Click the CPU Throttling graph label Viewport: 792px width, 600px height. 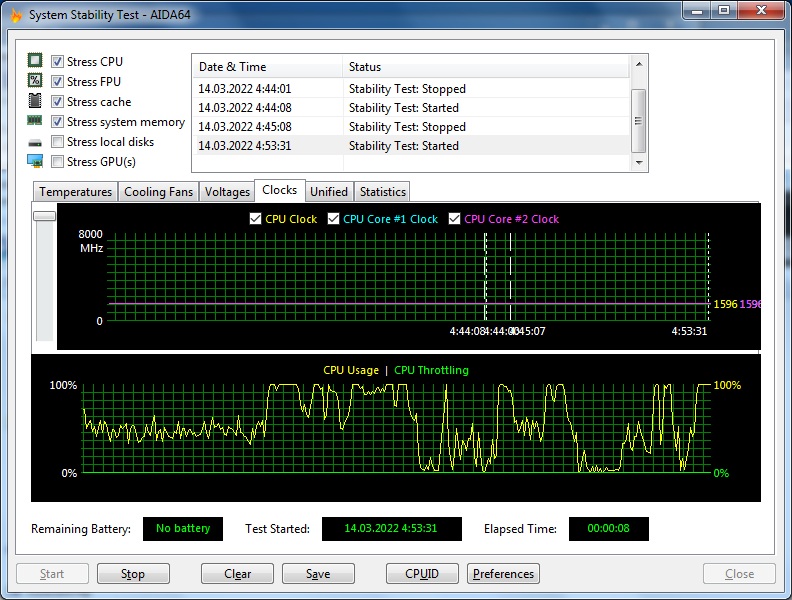tap(431, 370)
